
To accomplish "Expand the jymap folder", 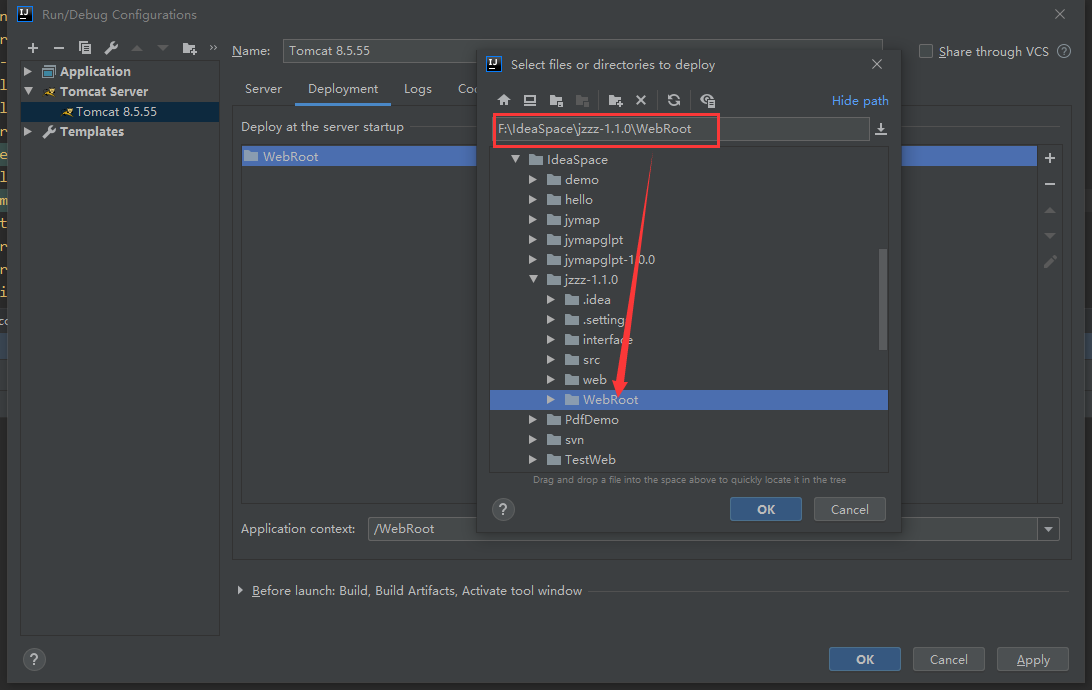I will pos(533,219).
